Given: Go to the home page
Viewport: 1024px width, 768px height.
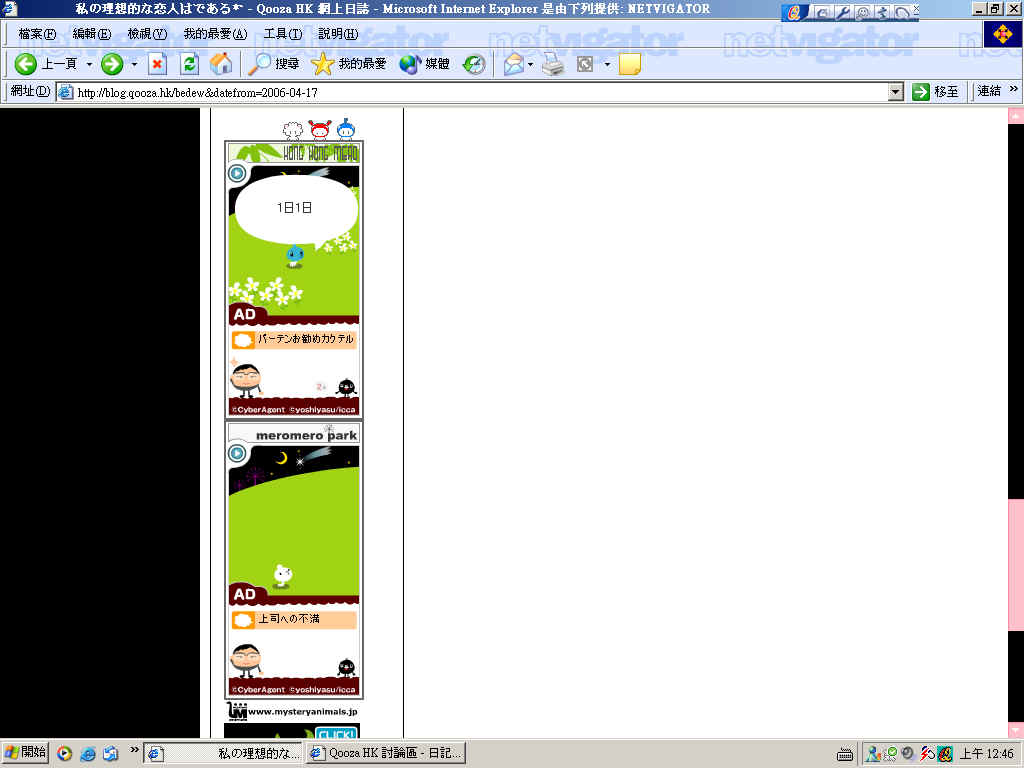Looking at the screenshot, I should [221, 64].
